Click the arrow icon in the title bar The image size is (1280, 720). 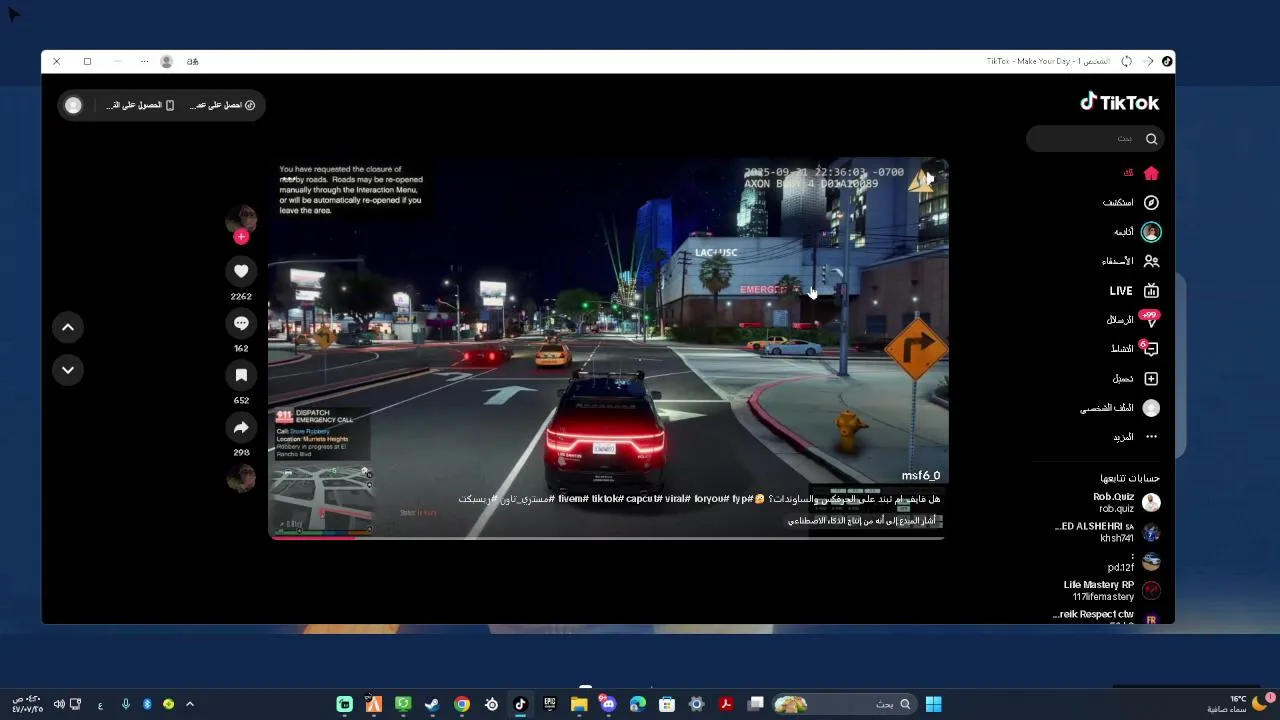[1148, 61]
